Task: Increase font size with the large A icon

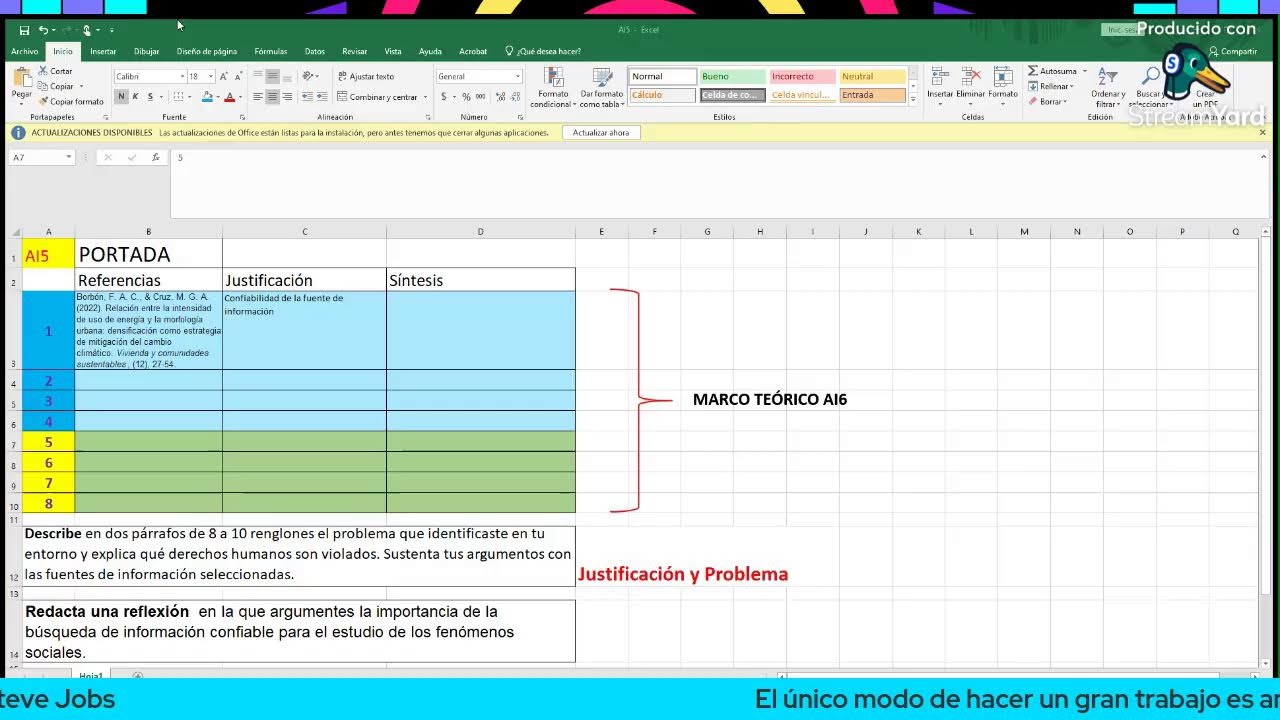Action: [x=224, y=76]
